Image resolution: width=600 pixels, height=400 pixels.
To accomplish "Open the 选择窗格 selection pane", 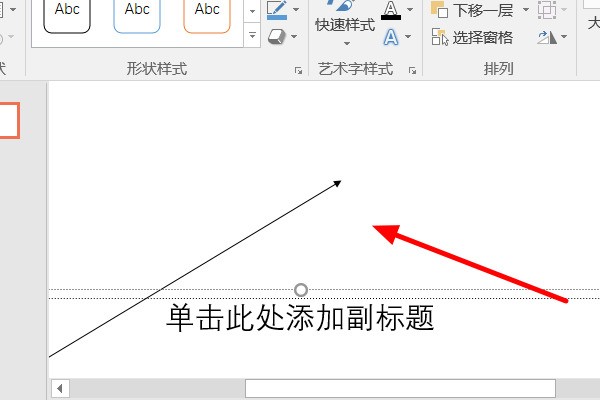I will coord(472,37).
